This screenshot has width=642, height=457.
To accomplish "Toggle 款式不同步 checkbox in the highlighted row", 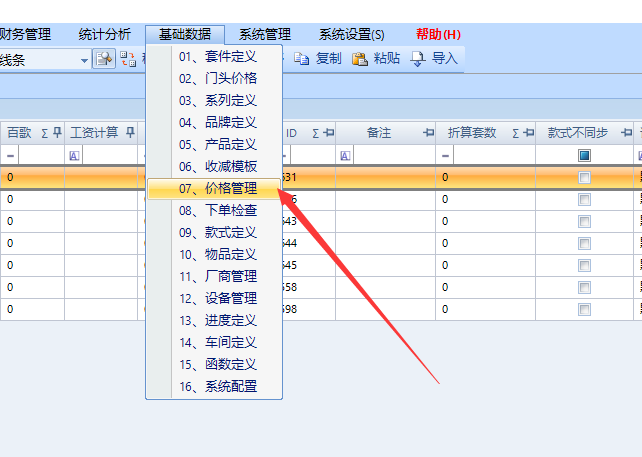I will tap(584, 178).
